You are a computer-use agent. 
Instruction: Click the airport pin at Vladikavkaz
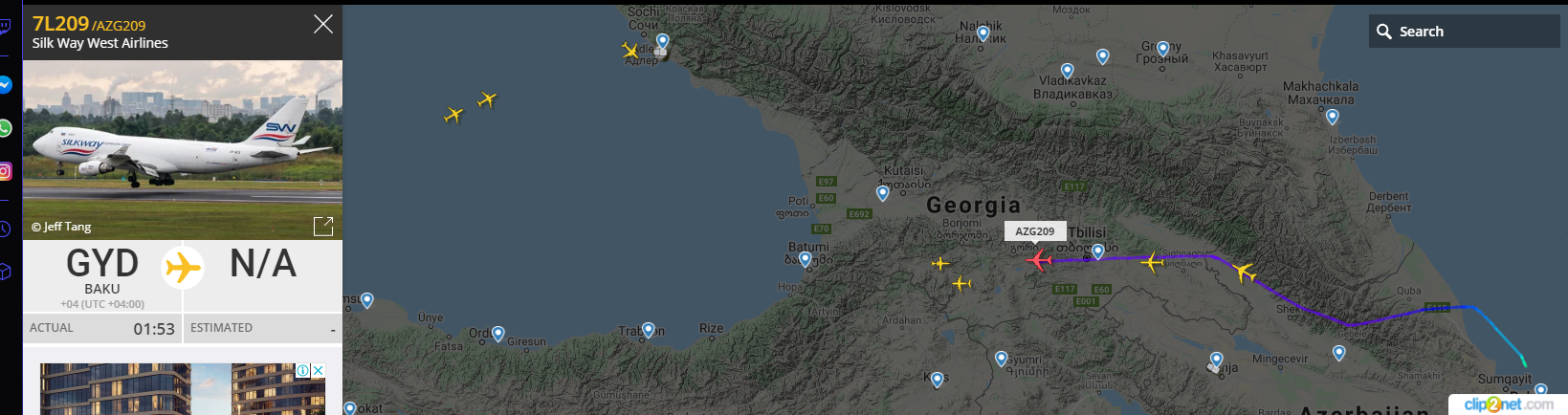(x=1068, y=72)
